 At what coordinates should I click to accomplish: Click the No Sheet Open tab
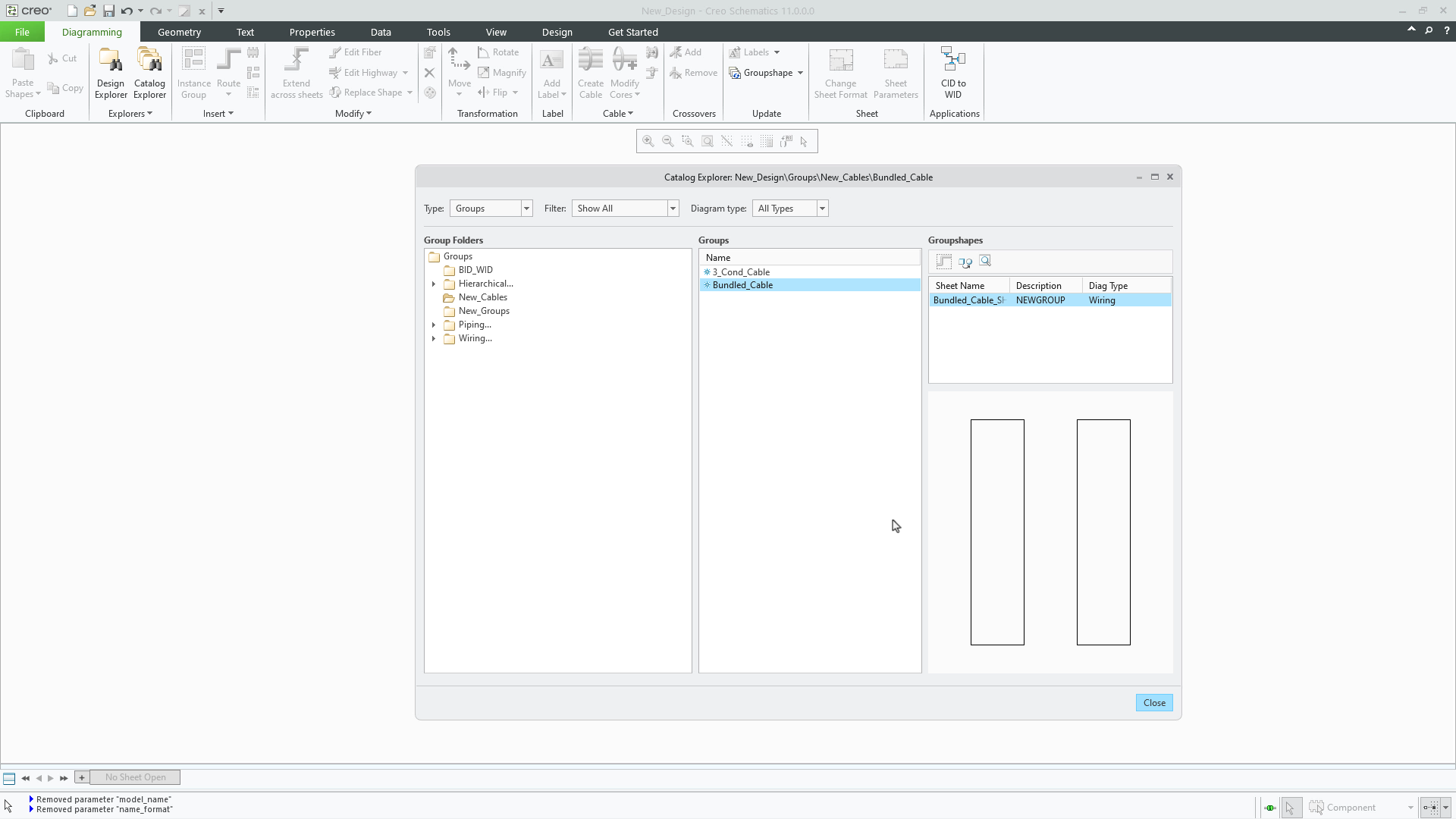pyautogui.click(x=135, y=777)
